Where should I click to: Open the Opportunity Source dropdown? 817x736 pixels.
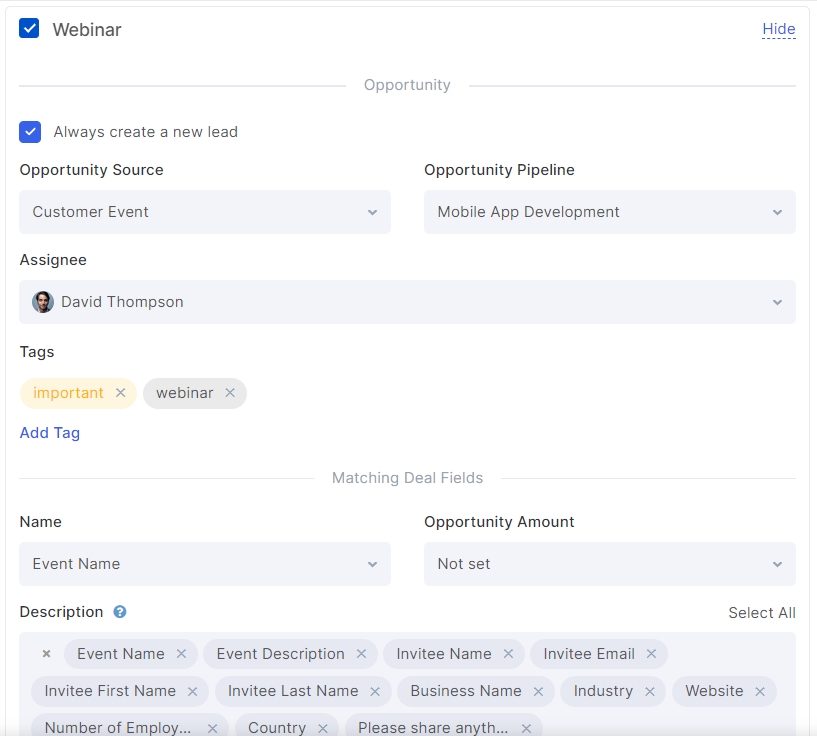click(x=205, y=212)
